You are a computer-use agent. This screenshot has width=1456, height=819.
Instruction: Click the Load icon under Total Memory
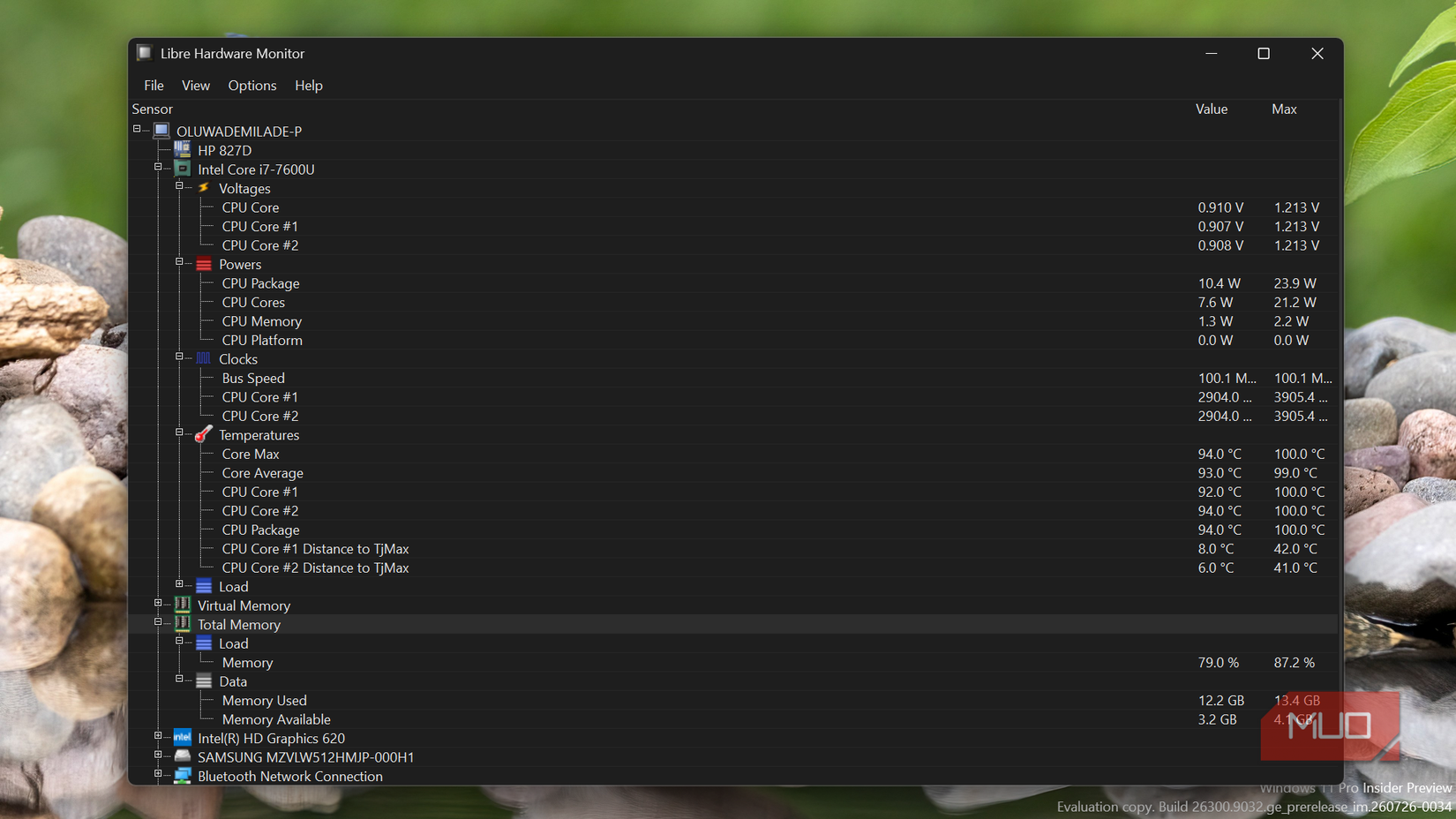(204, 643)
